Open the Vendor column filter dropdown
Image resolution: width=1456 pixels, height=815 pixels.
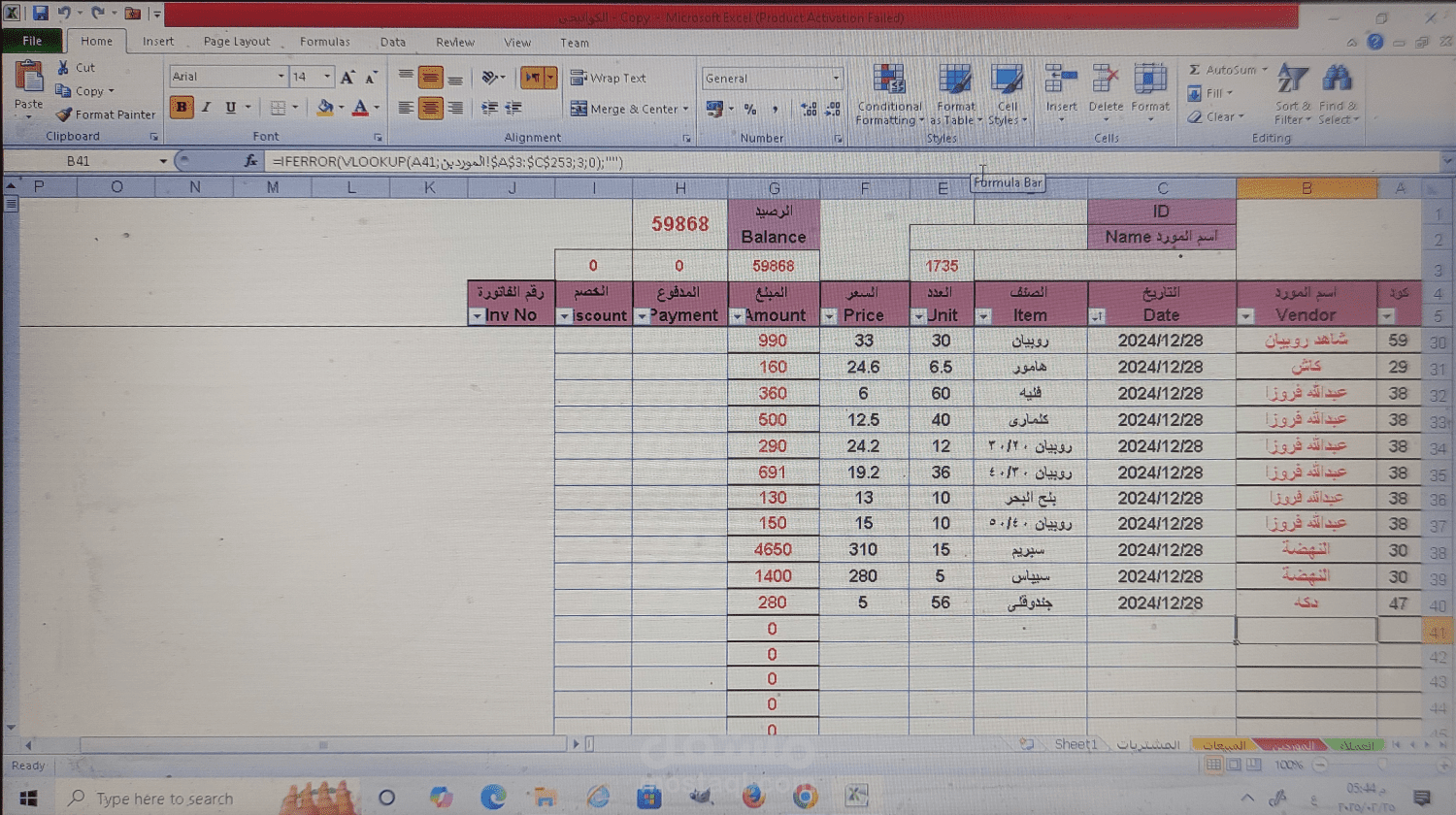[1245, 316]
